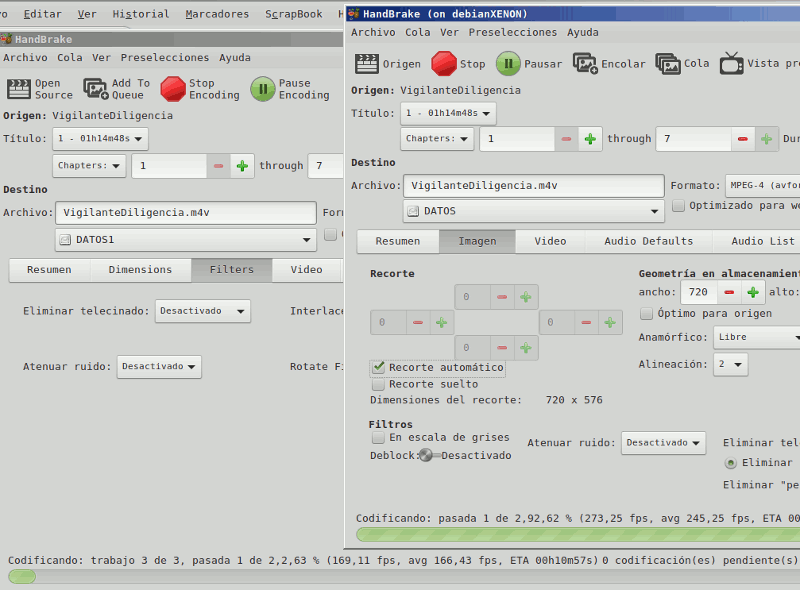Image resolution: width=800 pixels, height=590 pixels.
Task: Open Chapters dropdown in left window
Action: coord(89,166)
